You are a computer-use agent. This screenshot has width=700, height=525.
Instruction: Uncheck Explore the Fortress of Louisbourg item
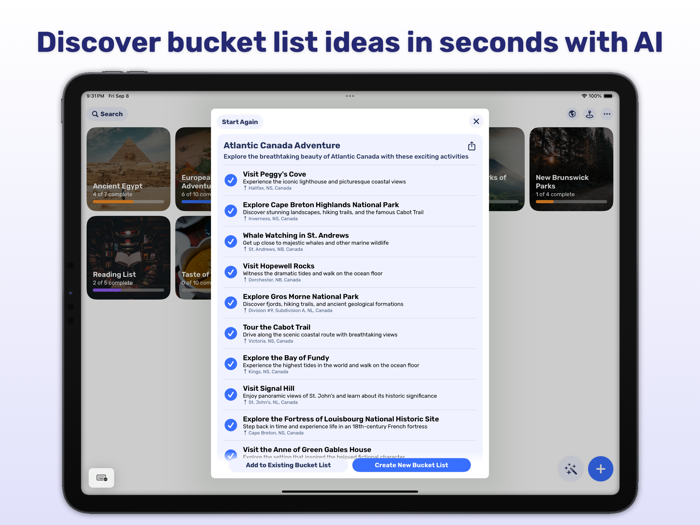pyautogui.click(x=231, y=425)
